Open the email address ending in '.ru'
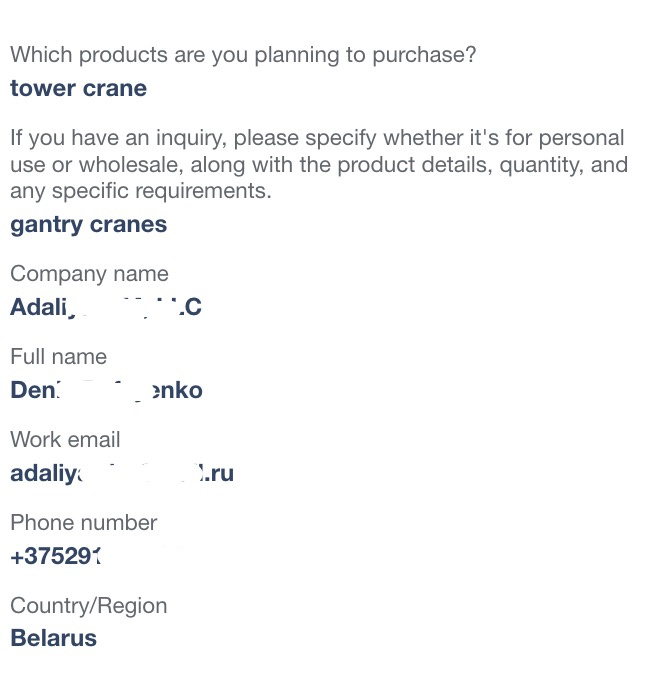The height and width of the screenshot is (682, 650). point(122,474)
